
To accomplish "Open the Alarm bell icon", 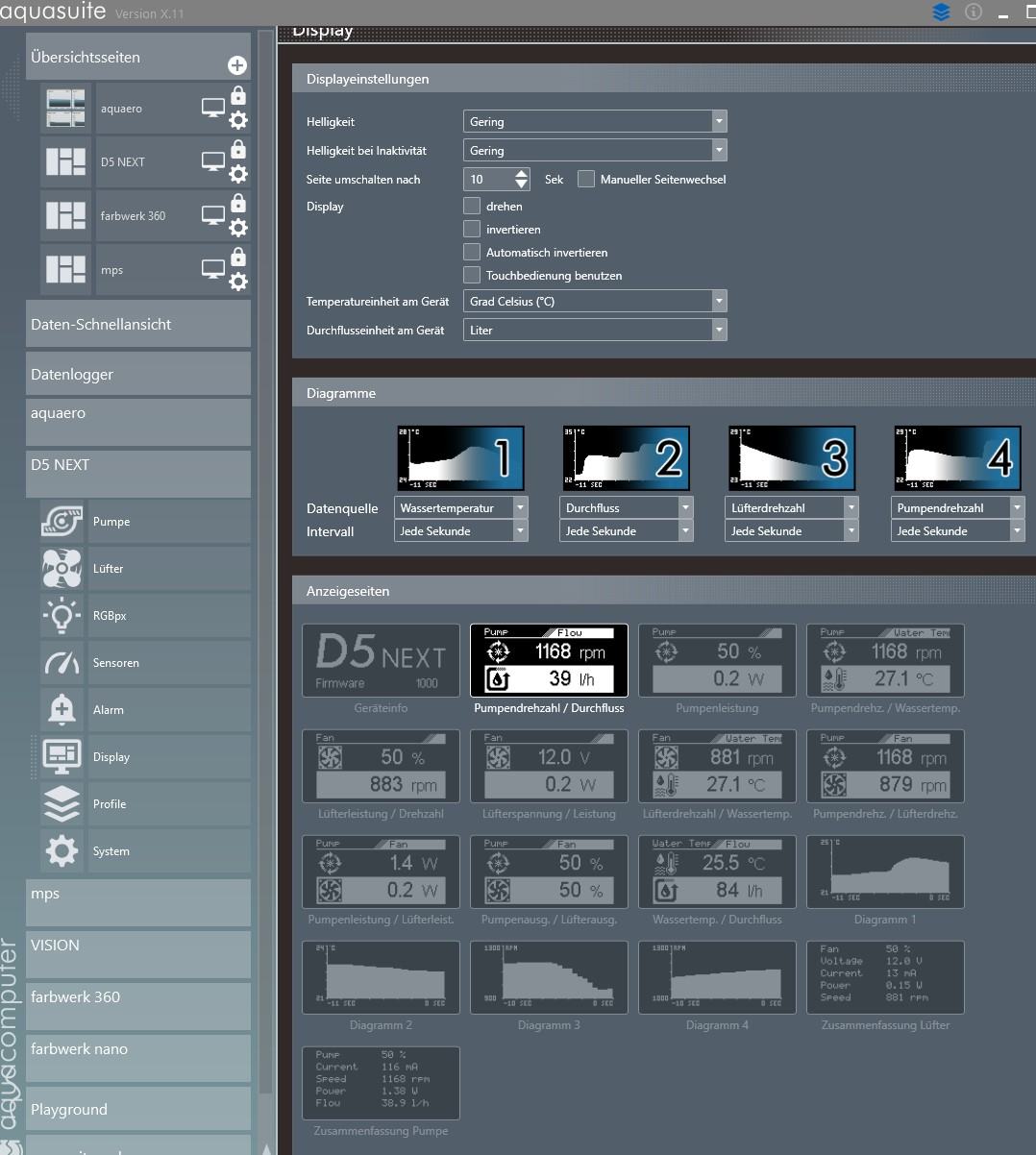I will click(62, 710).
